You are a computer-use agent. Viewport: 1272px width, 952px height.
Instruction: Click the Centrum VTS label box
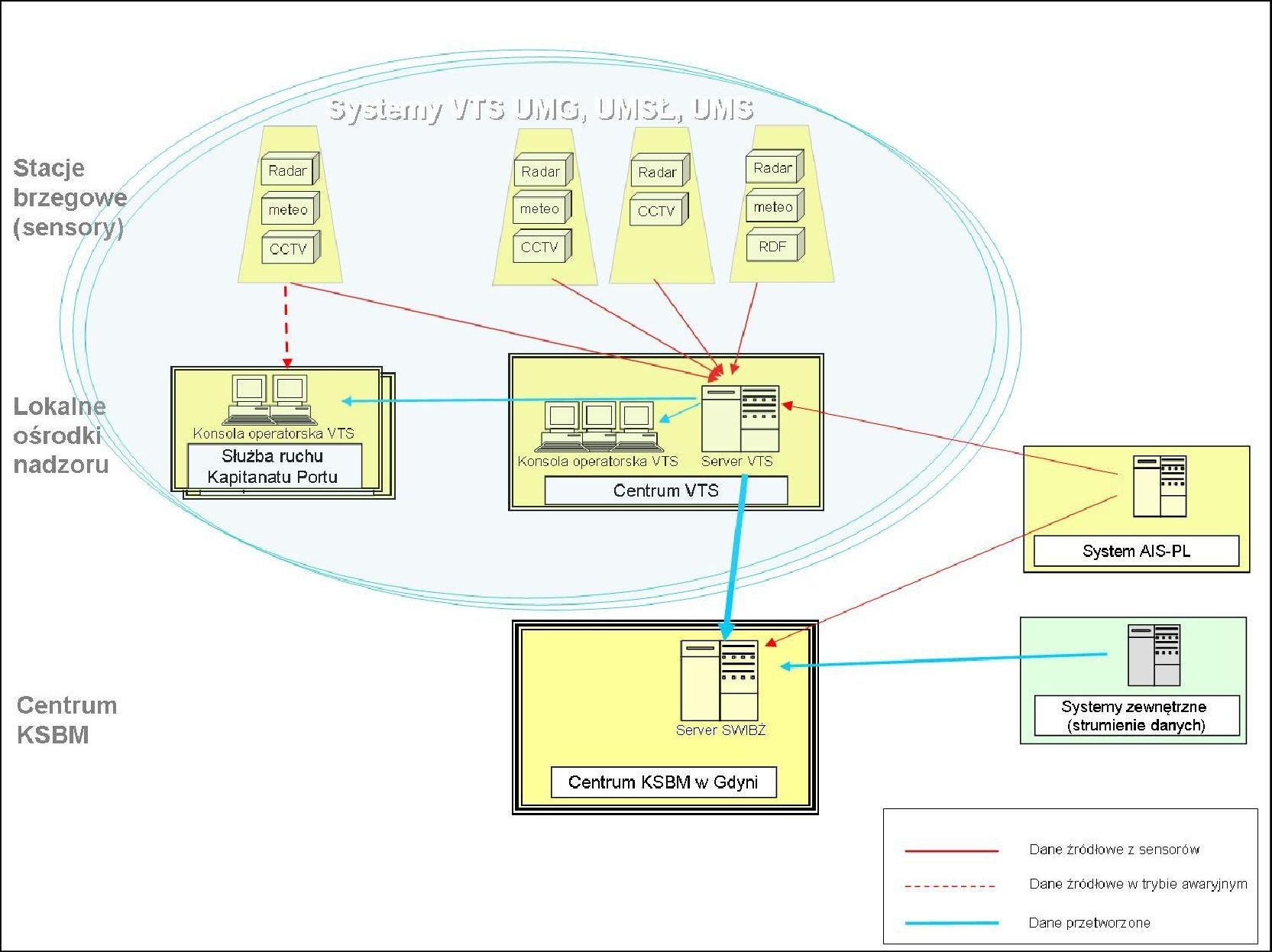[x=666, y=491]
